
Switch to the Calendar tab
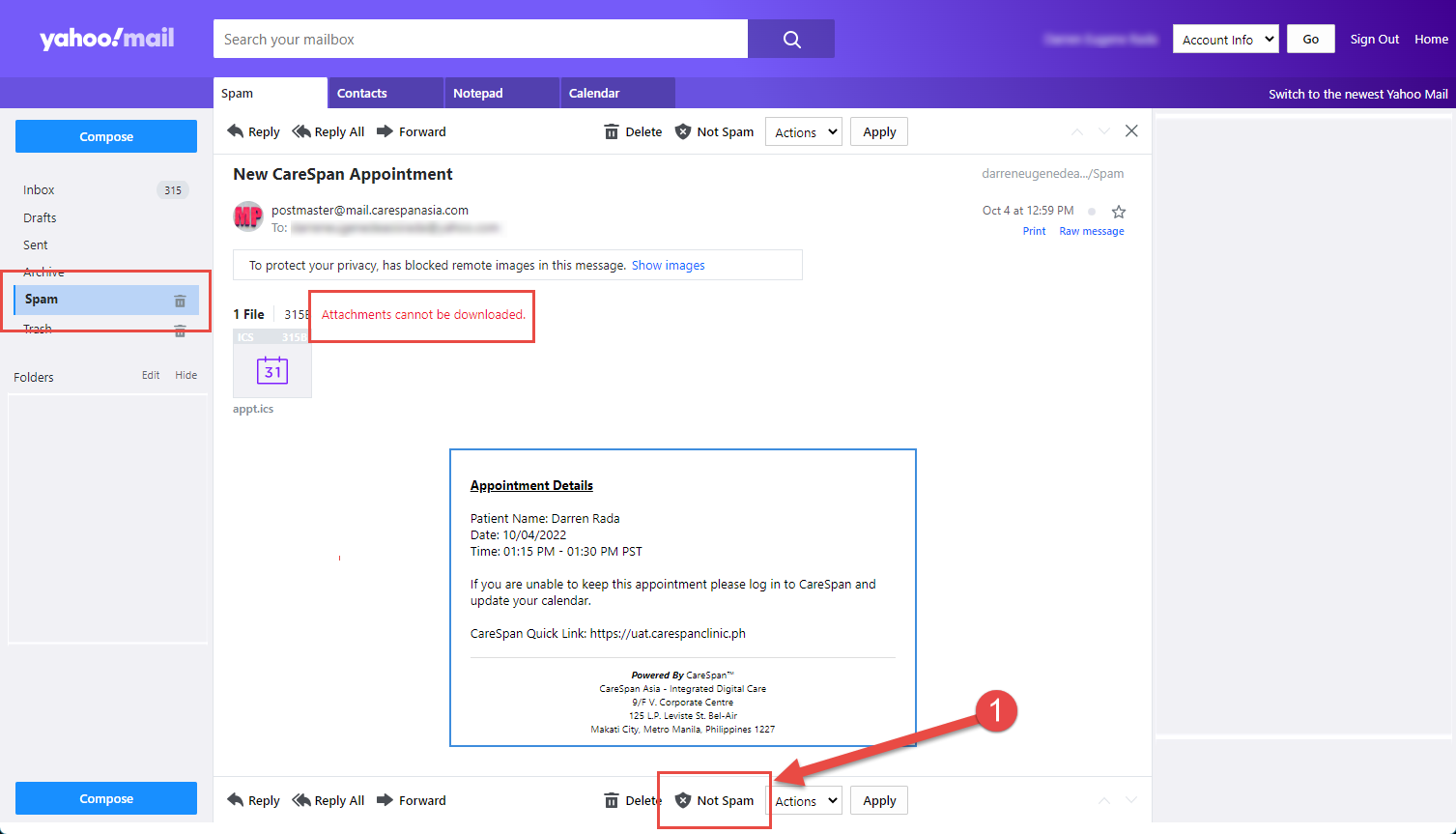617,93
